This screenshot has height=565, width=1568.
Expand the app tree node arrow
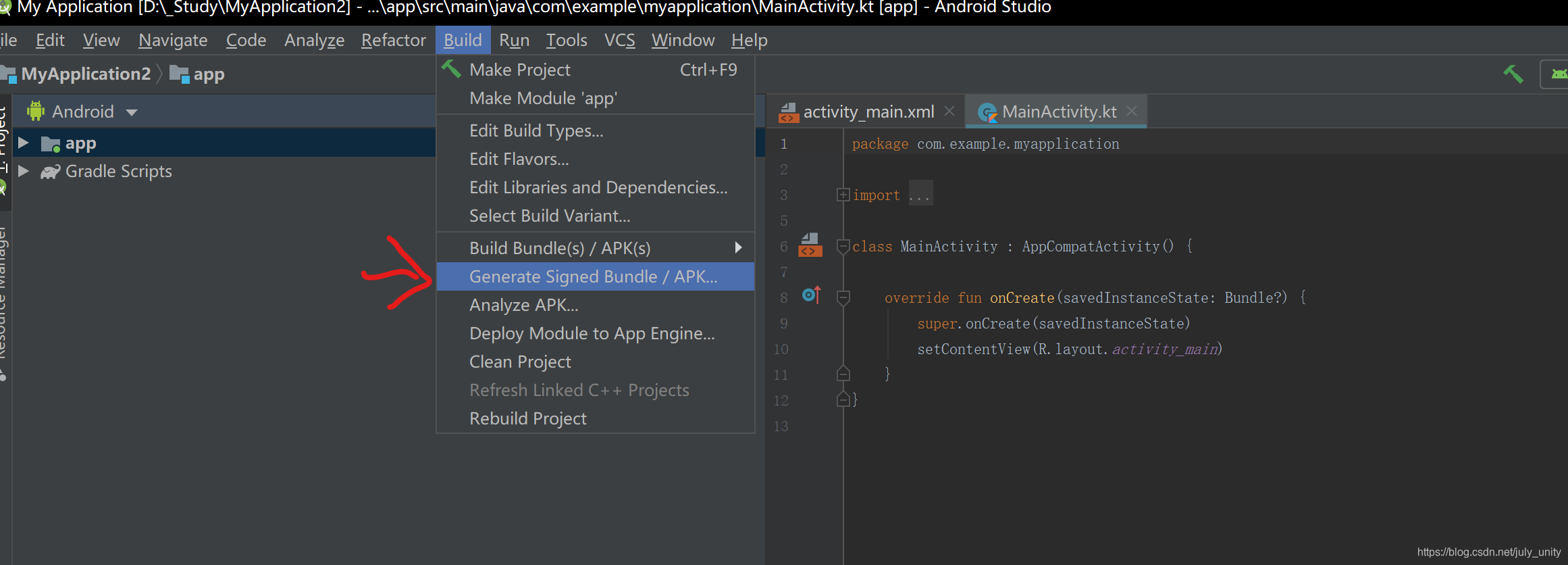click(24, 143)
